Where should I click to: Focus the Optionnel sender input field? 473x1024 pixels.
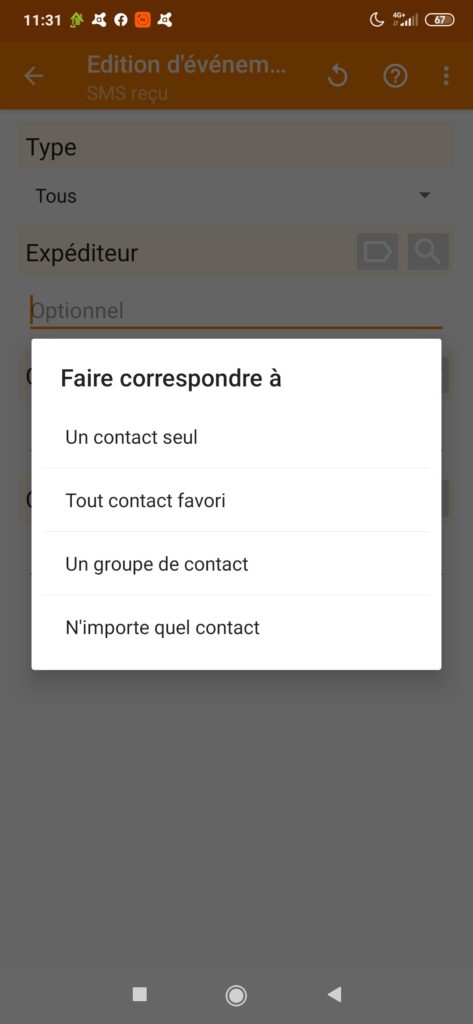point(236,310)
